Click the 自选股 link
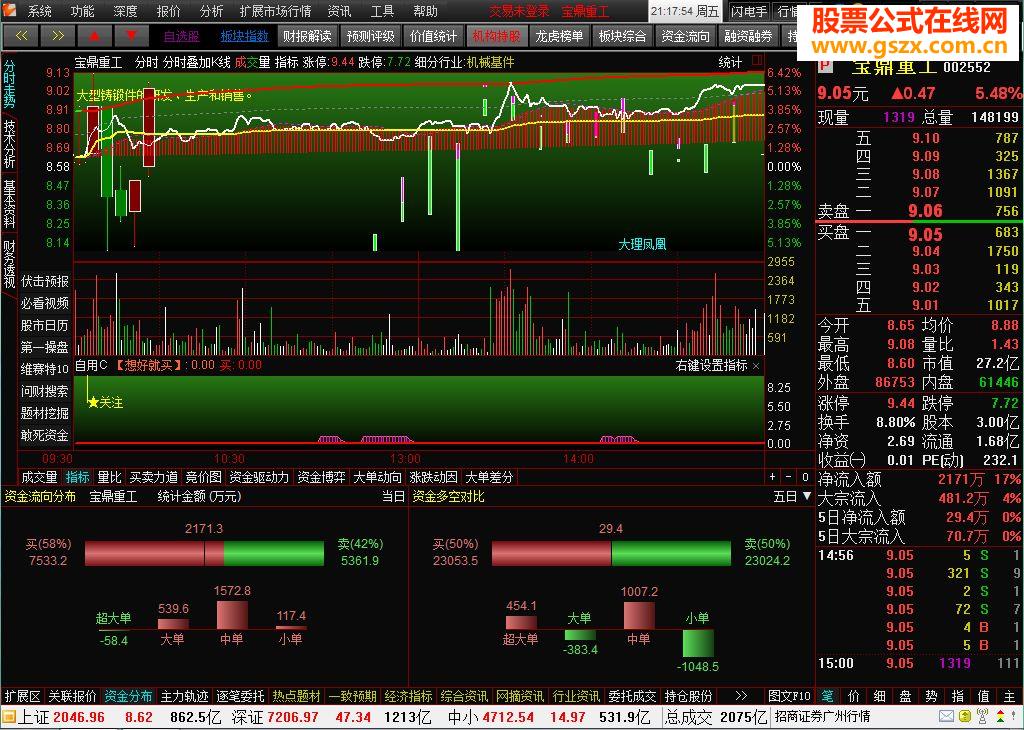The height and width of the screenshot is (730, 1024). click(182, 37)
